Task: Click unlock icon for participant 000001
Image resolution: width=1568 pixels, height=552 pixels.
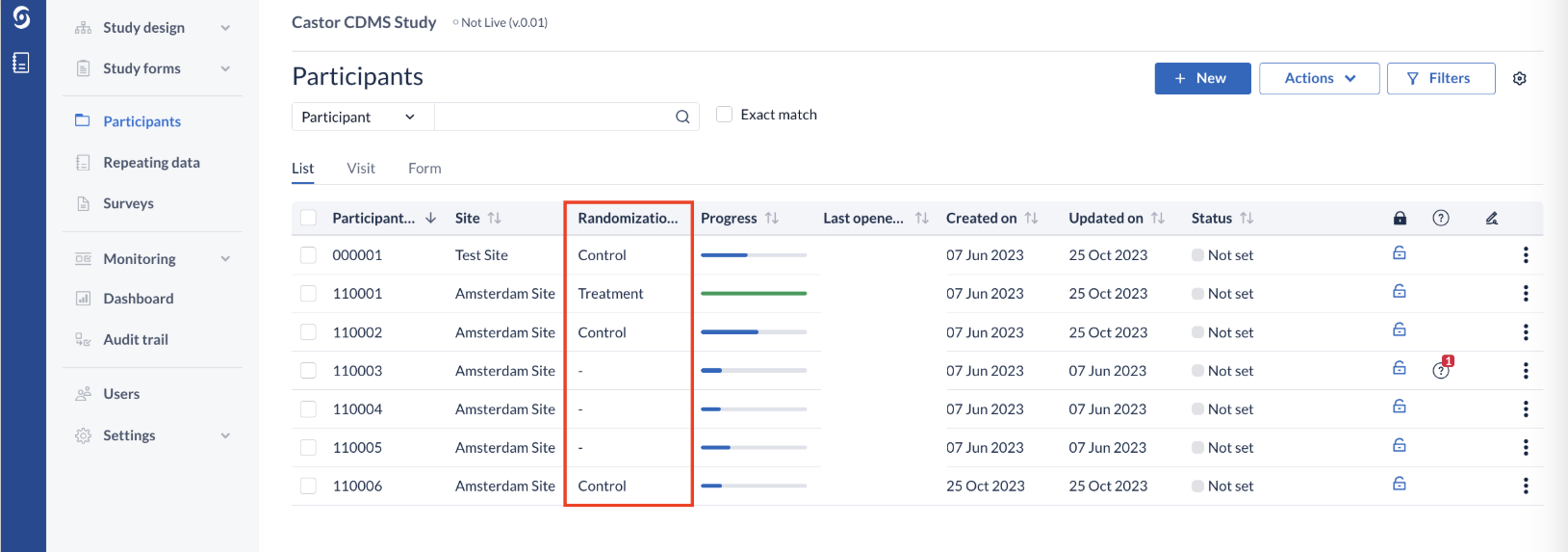Action: [1400, 253]
